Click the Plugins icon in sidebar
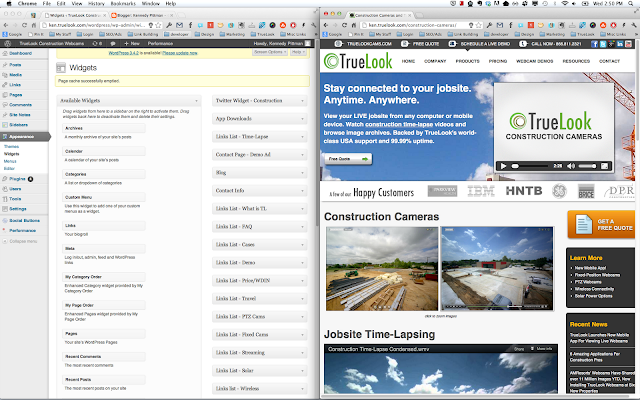 coord(5,179)
